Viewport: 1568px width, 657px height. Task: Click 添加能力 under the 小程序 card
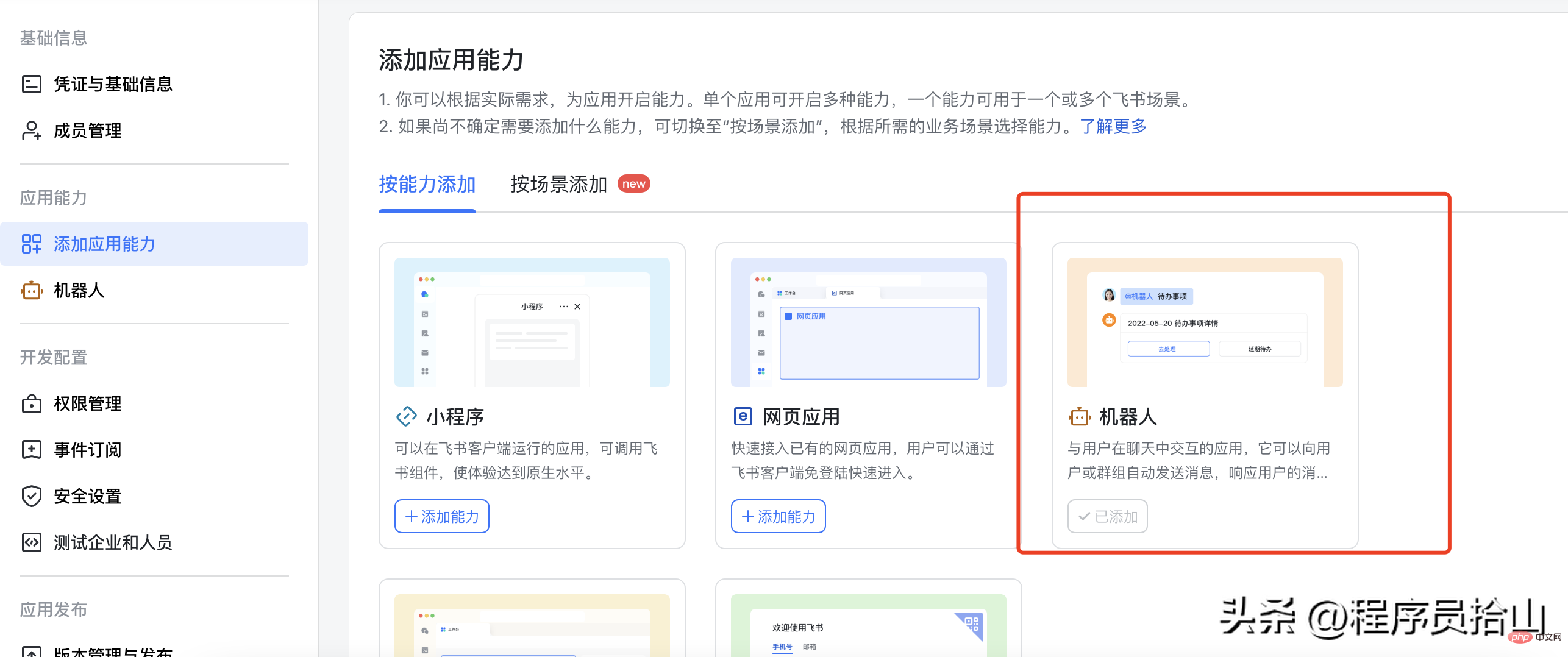441,516
